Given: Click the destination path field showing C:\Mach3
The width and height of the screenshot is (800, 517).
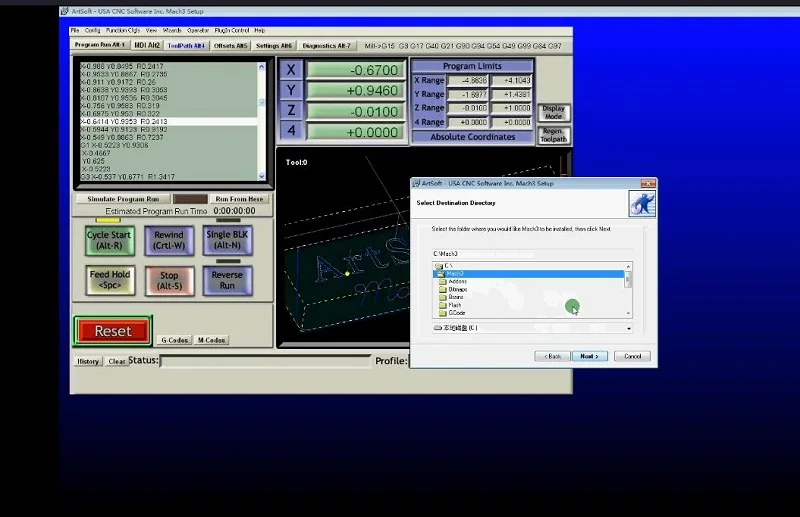Looking at the screenshot, I should click(532, 254).
